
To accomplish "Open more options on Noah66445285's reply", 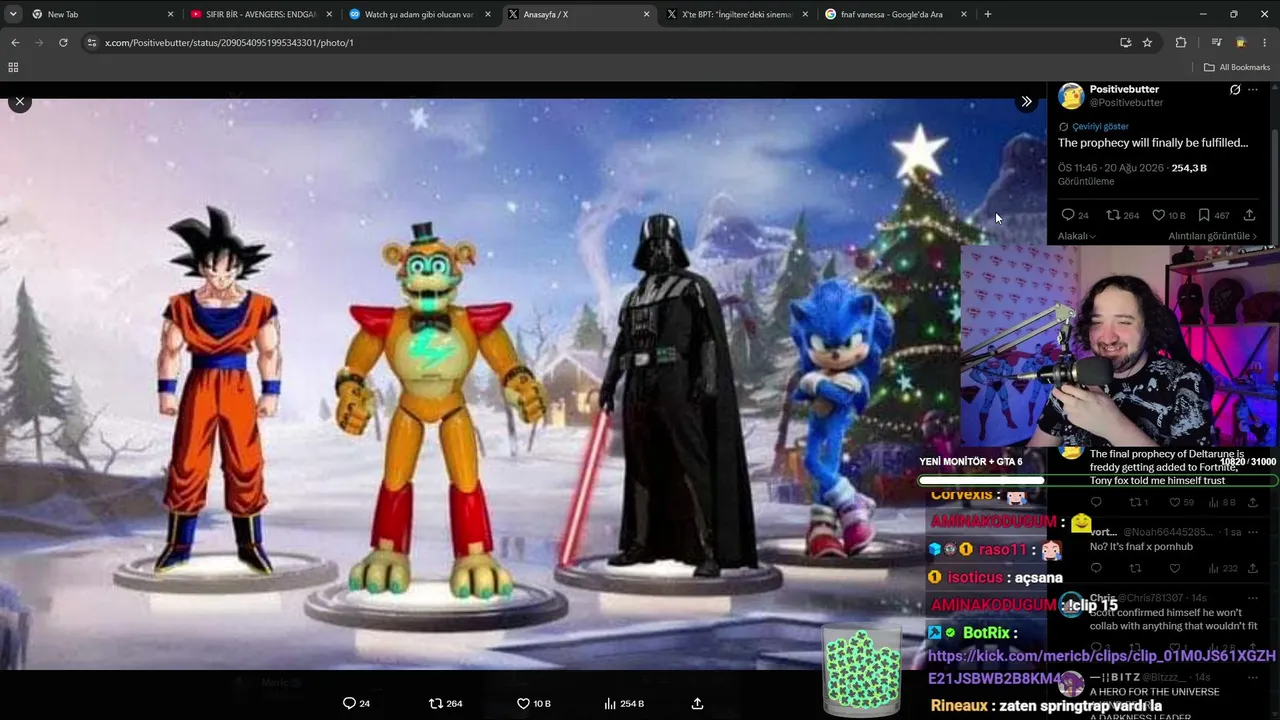I will point(1252,532).
